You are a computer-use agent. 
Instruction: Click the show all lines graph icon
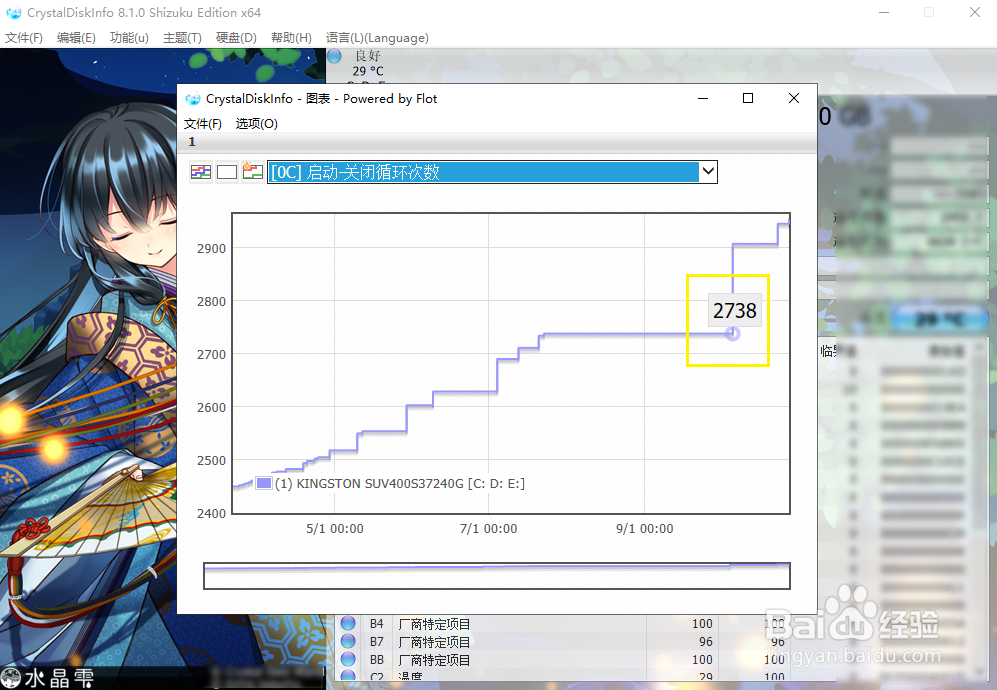click(x=201, y=172)
